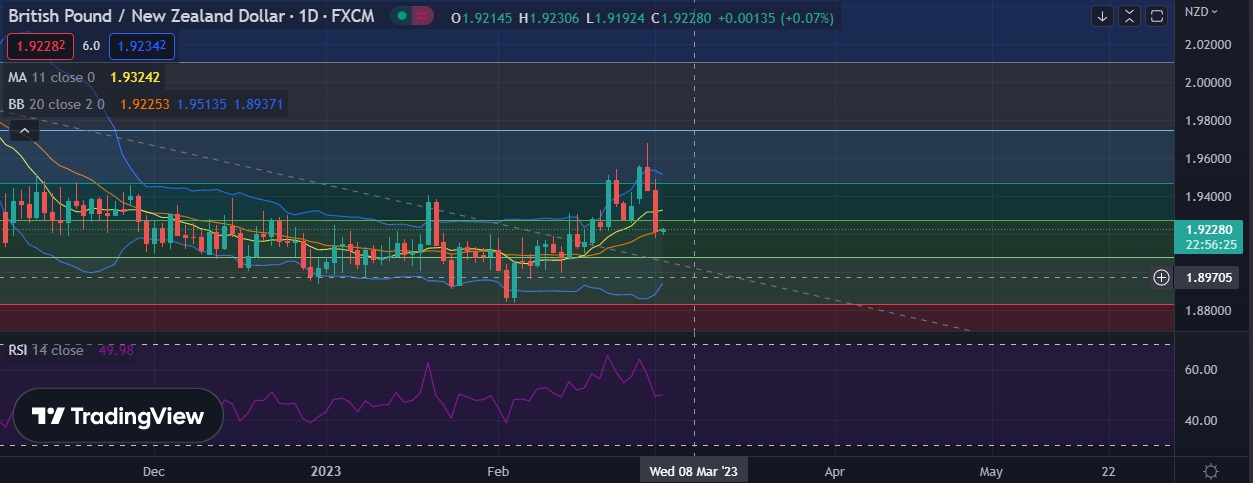Click the British Pound / New Zealand Dollar title
Viewport: 1253px width, 483px height.
152,16
